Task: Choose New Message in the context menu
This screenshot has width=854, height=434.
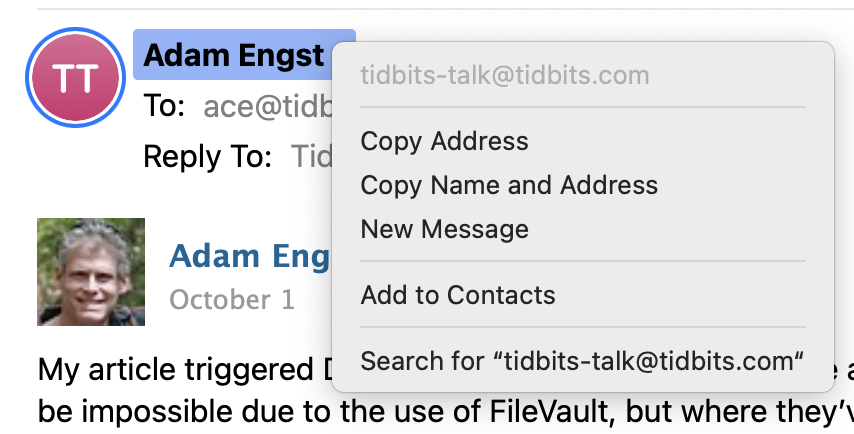Action: 444,229
